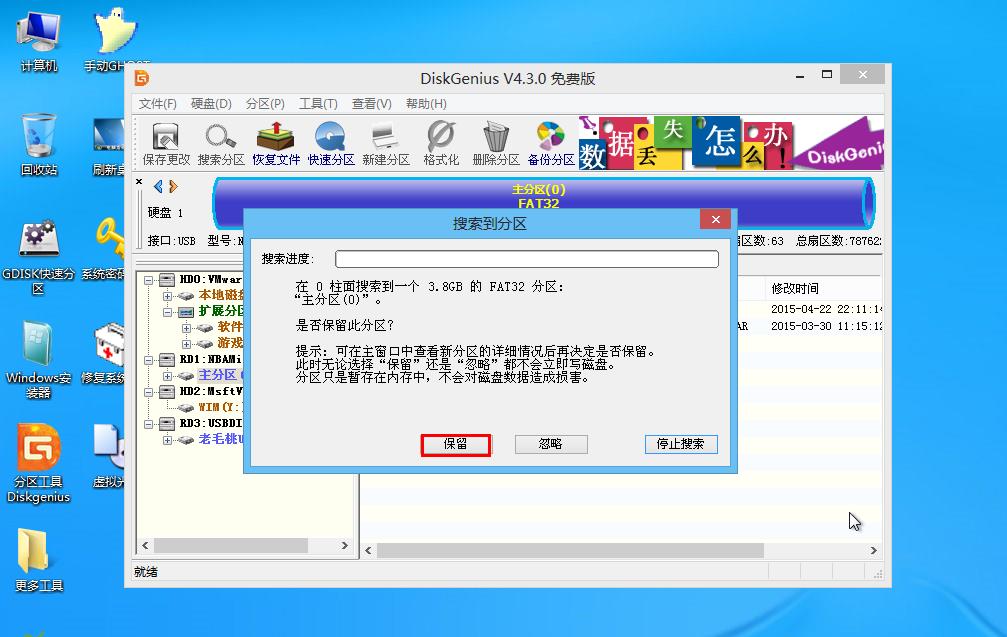Start 快速分区 (Quick Partition) tool
This screenshot has height=637, width=1007.
pyautogui.click(x=330, y=141)
